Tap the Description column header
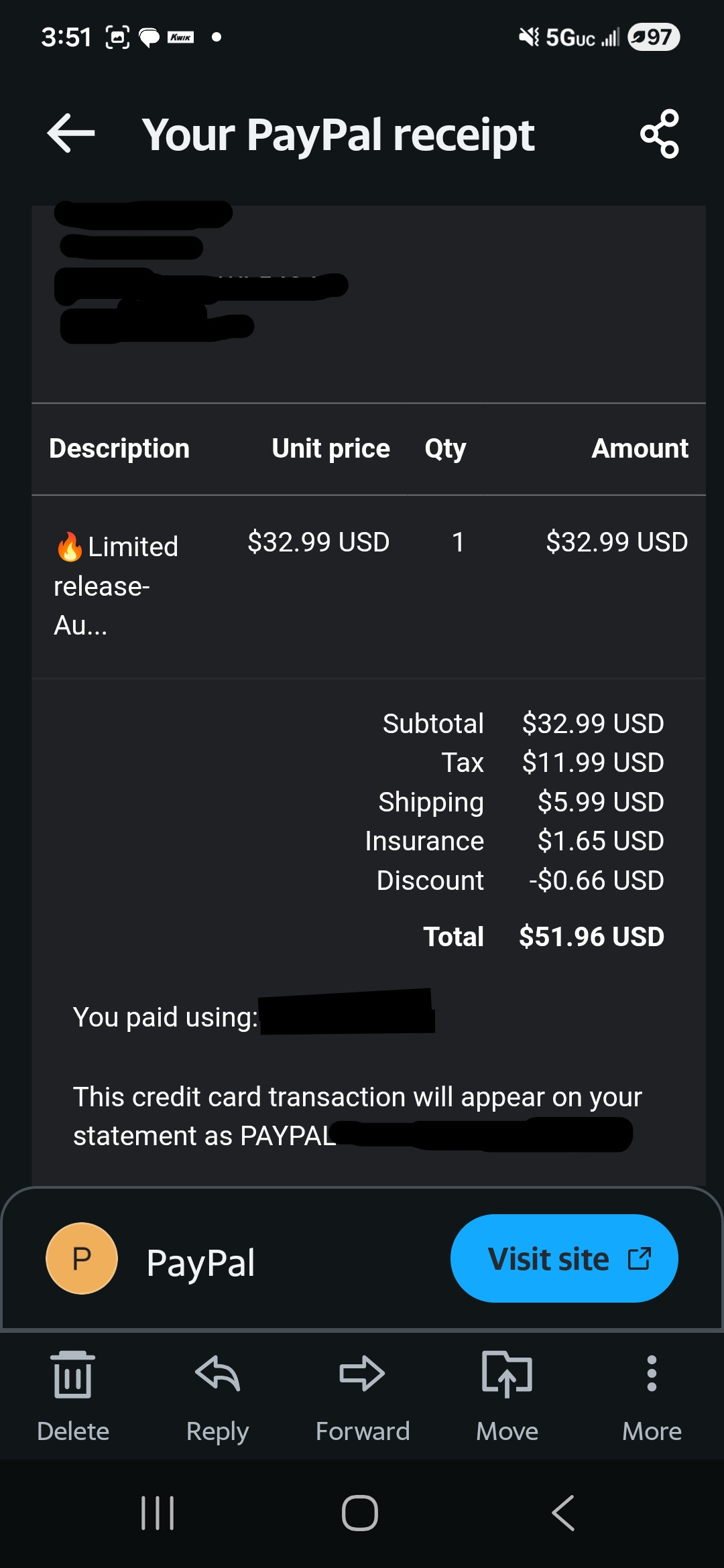Image resolution: width=724 pixels, height=1568 pixels. (x=119, y=448)
